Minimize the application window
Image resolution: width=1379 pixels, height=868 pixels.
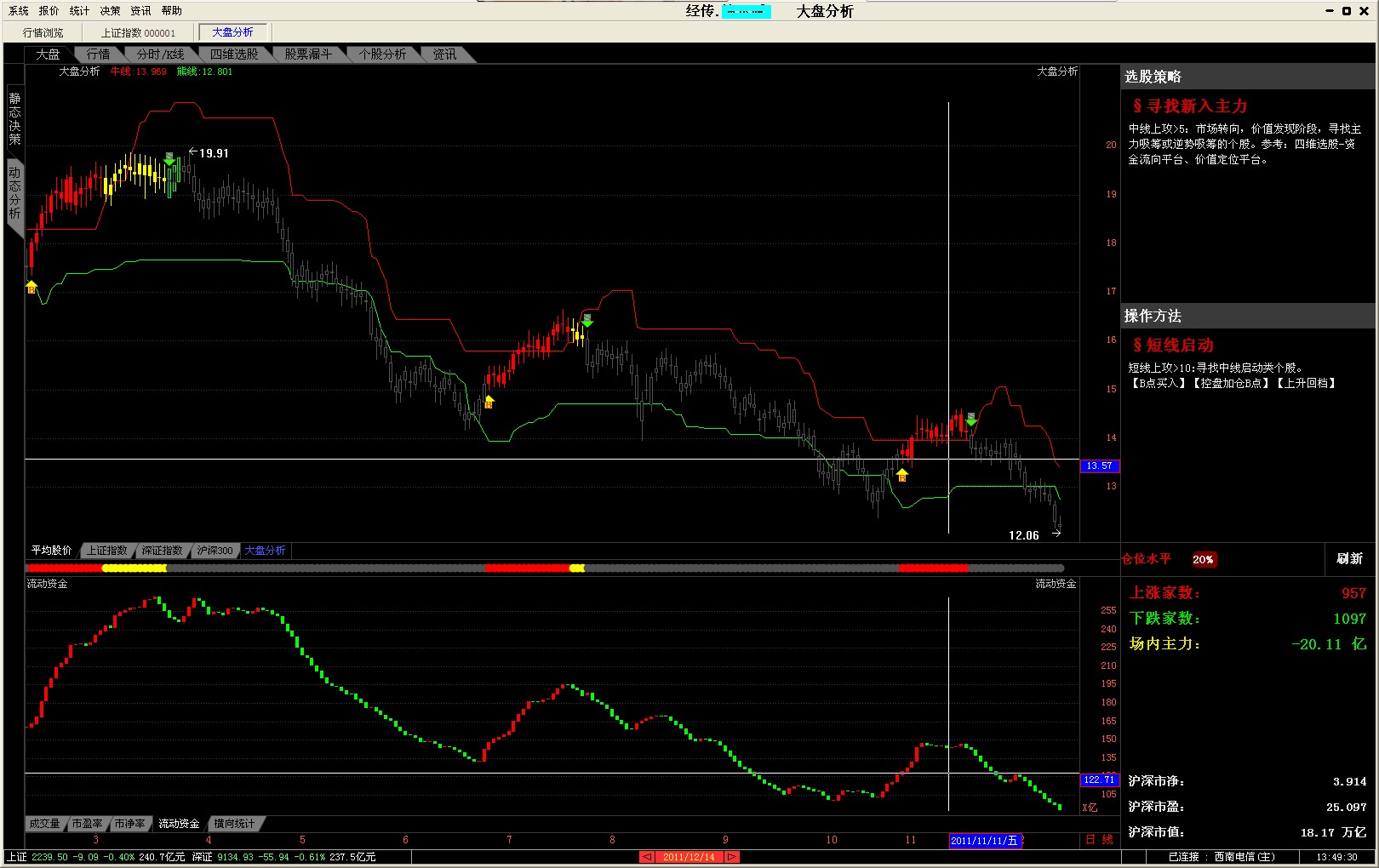tap(1330, 11)
